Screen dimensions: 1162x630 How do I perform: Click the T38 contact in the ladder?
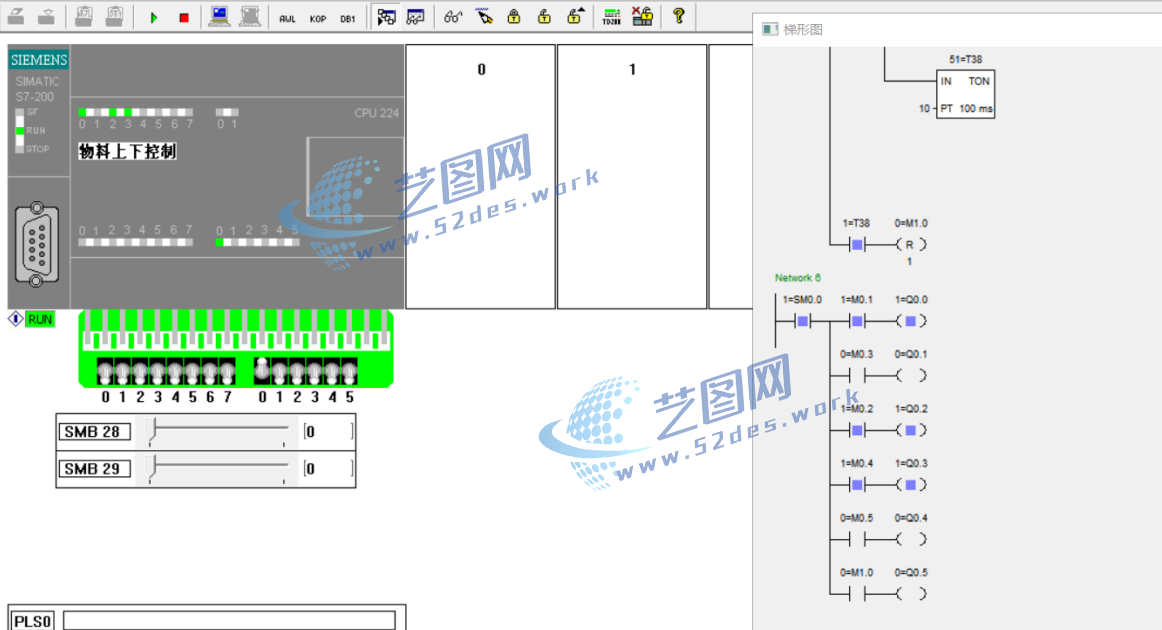(x=857, y=245)
